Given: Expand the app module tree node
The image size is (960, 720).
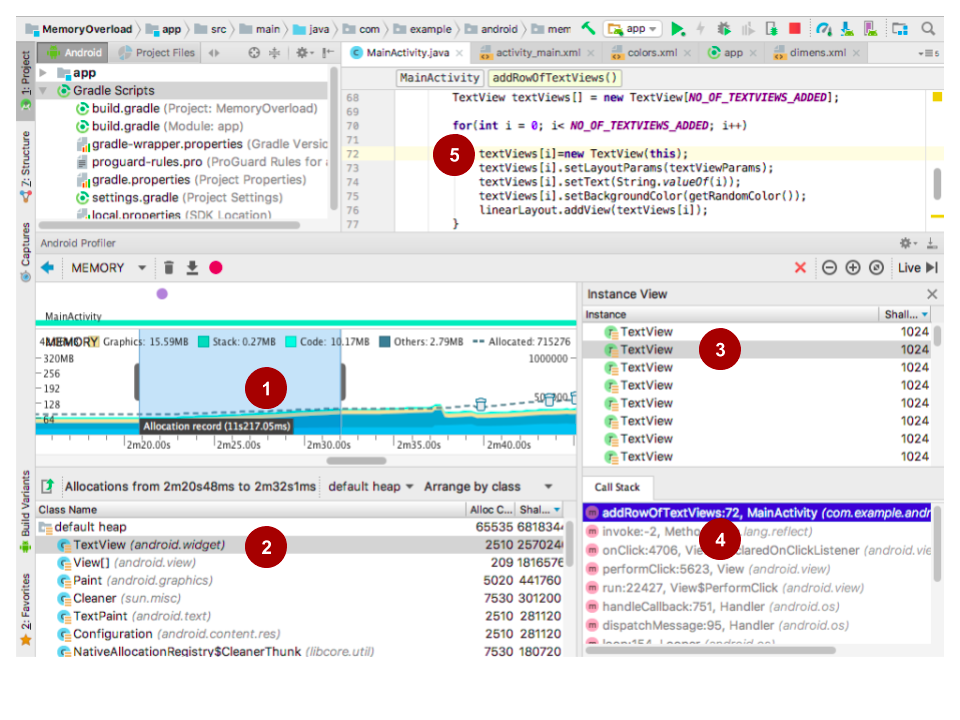Looking at the screenshot, I should point(43,73).
